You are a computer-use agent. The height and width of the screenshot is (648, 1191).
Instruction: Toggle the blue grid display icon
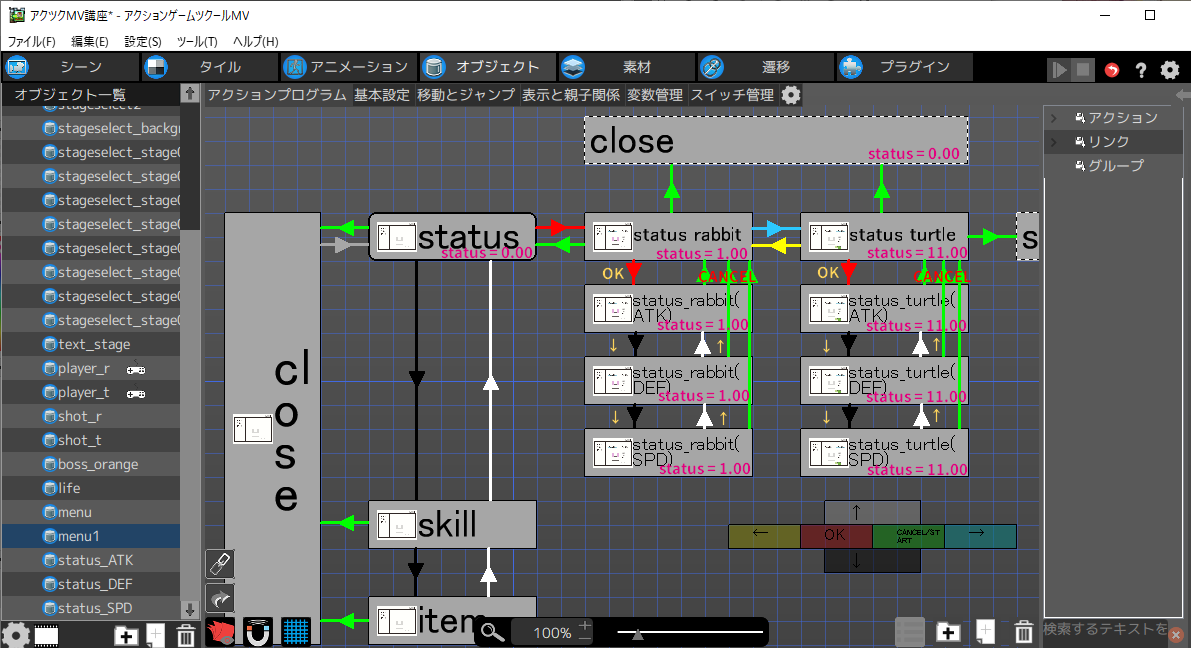[x=295, y=631]
